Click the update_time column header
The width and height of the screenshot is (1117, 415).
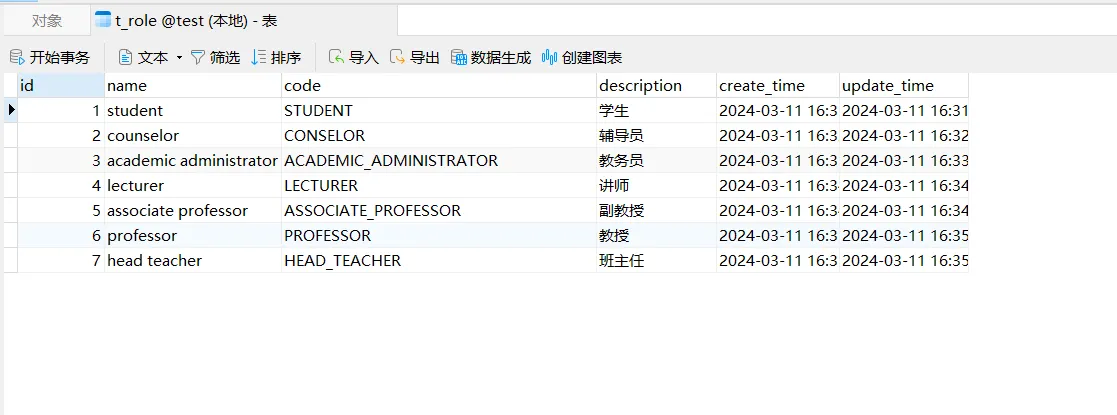pyautogui.click(x=903, y=86)
